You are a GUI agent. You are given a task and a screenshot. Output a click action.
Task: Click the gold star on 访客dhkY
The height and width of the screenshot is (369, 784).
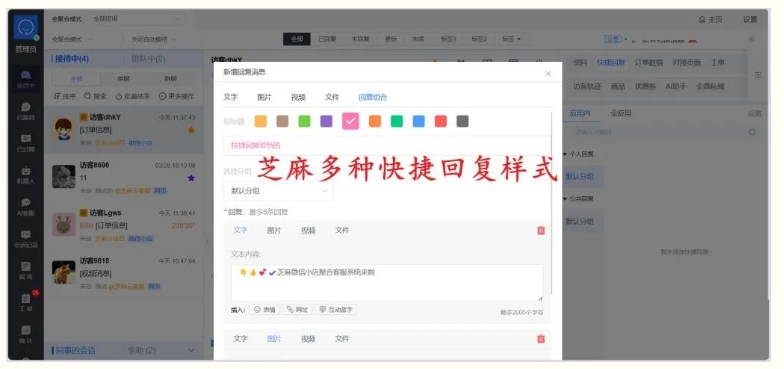tap(191, 130)
